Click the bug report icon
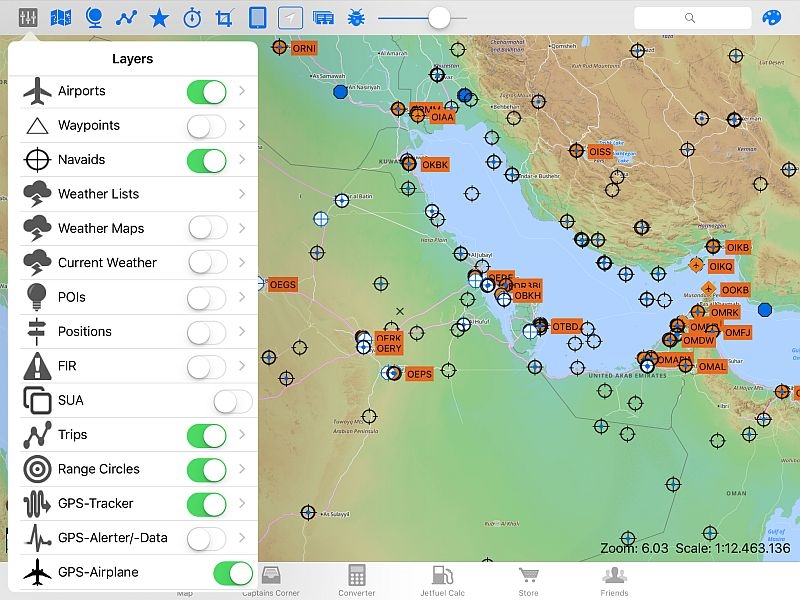Image resolution: width=800 pixels, height=600 pixels. tap(356, 18)
